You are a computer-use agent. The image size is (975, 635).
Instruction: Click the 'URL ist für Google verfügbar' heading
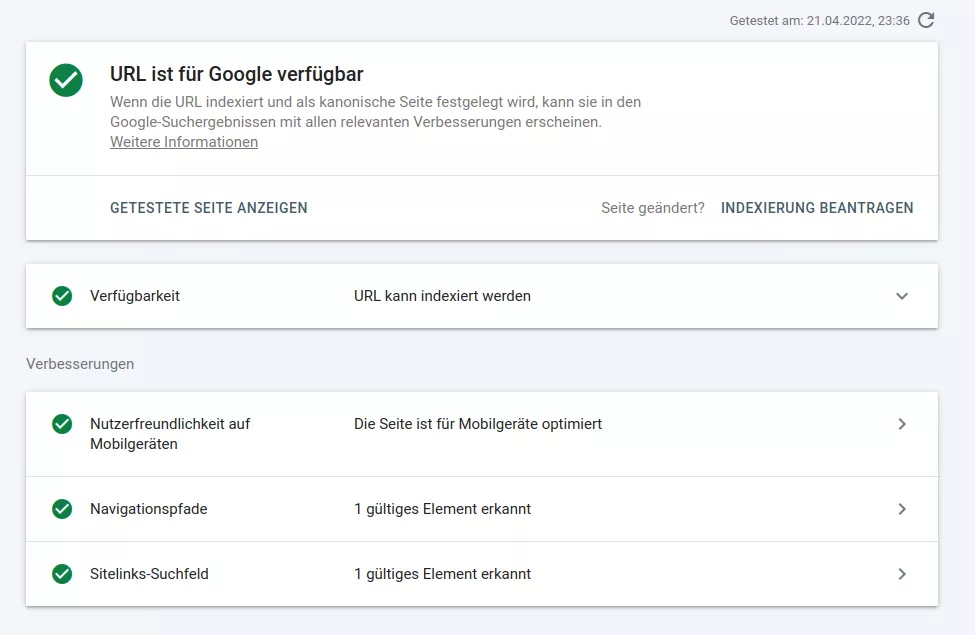236,74
